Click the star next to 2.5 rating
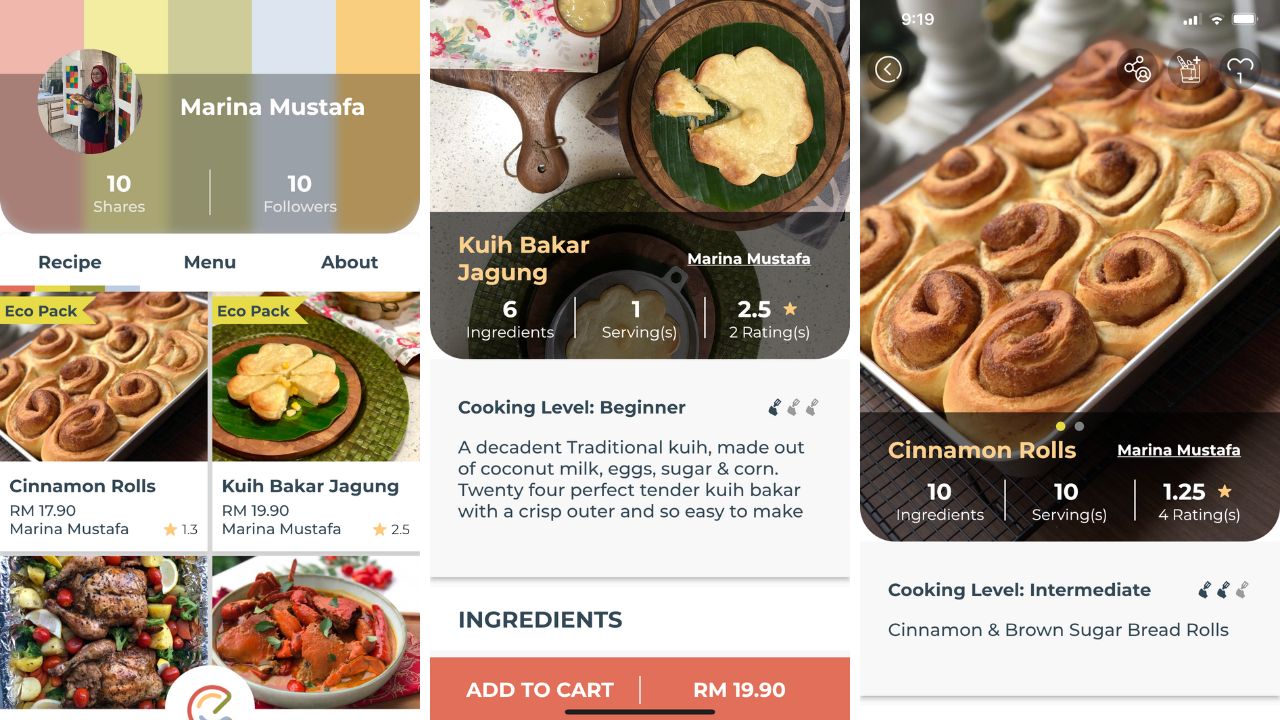 [790, 309]
